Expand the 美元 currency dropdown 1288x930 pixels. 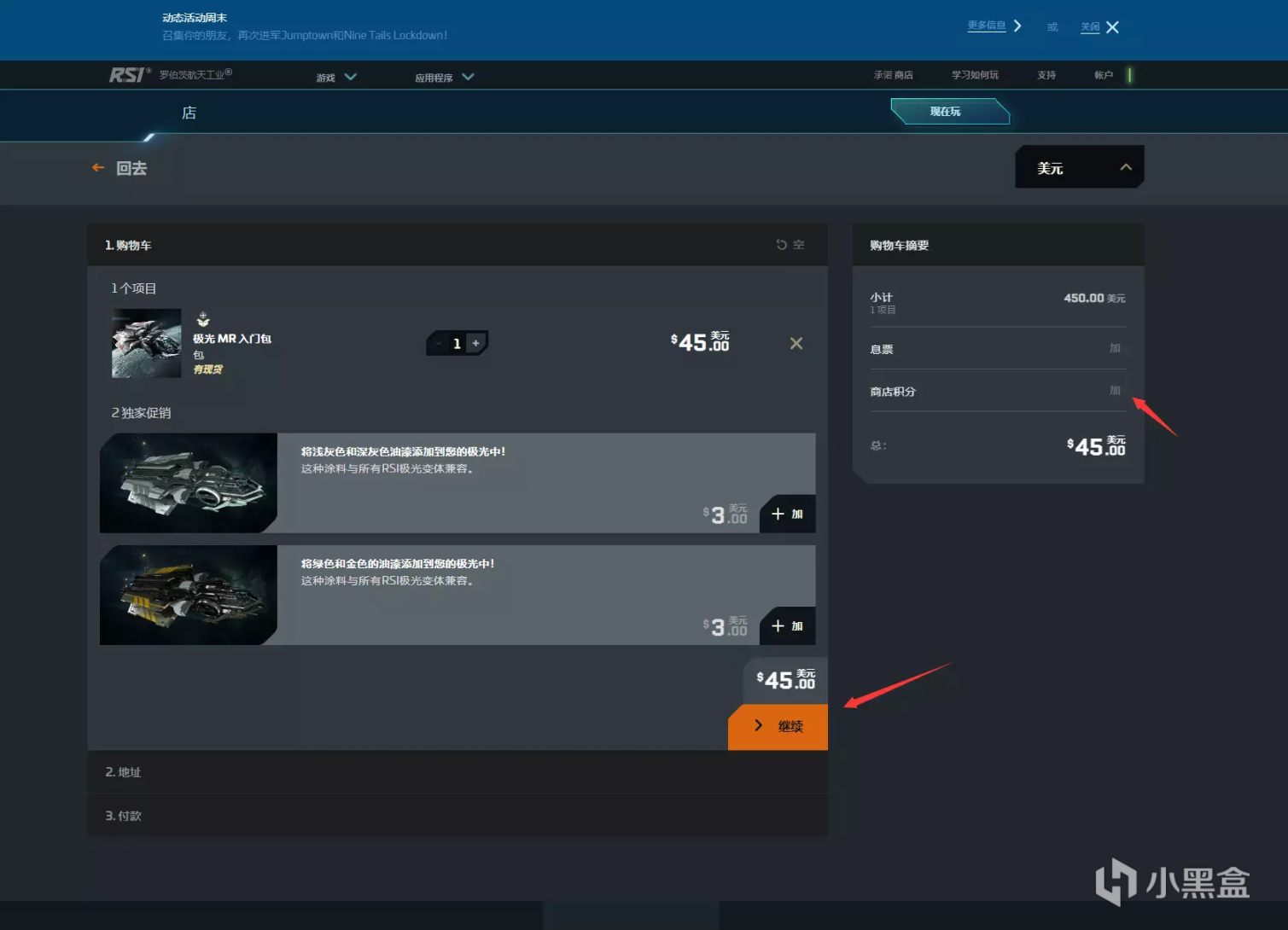[x=1079, y=167]
